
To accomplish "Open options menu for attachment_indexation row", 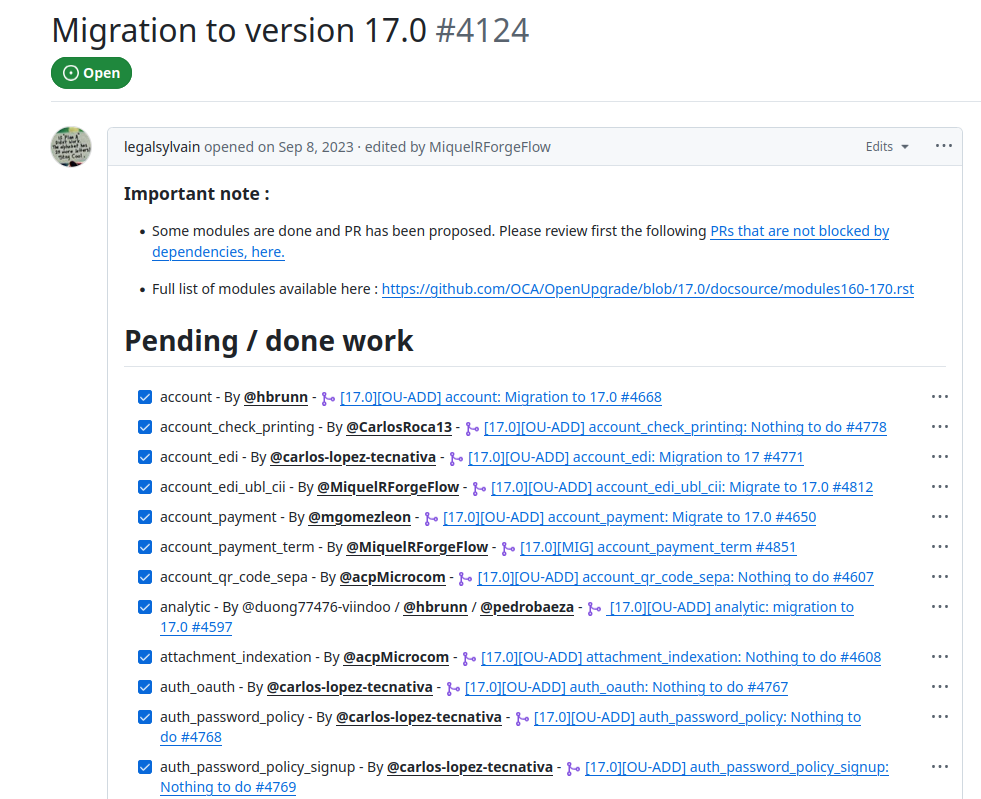I will [x=939, y=657].
